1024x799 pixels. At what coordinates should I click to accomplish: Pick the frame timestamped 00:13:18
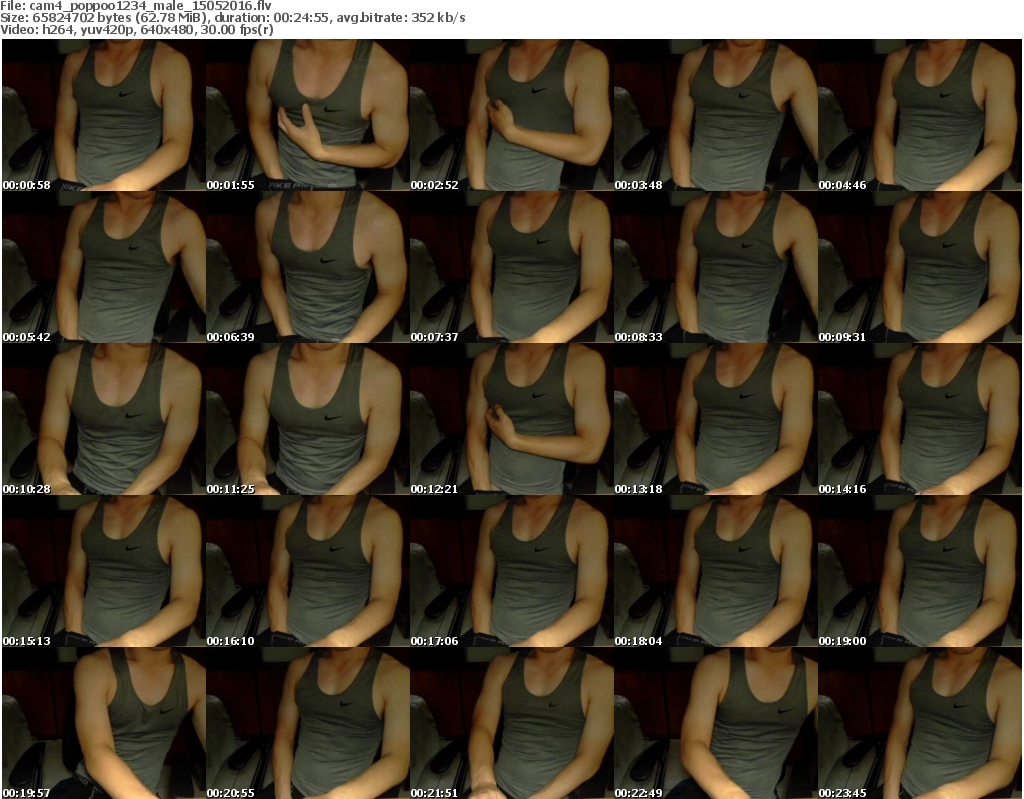coord(716,419)
